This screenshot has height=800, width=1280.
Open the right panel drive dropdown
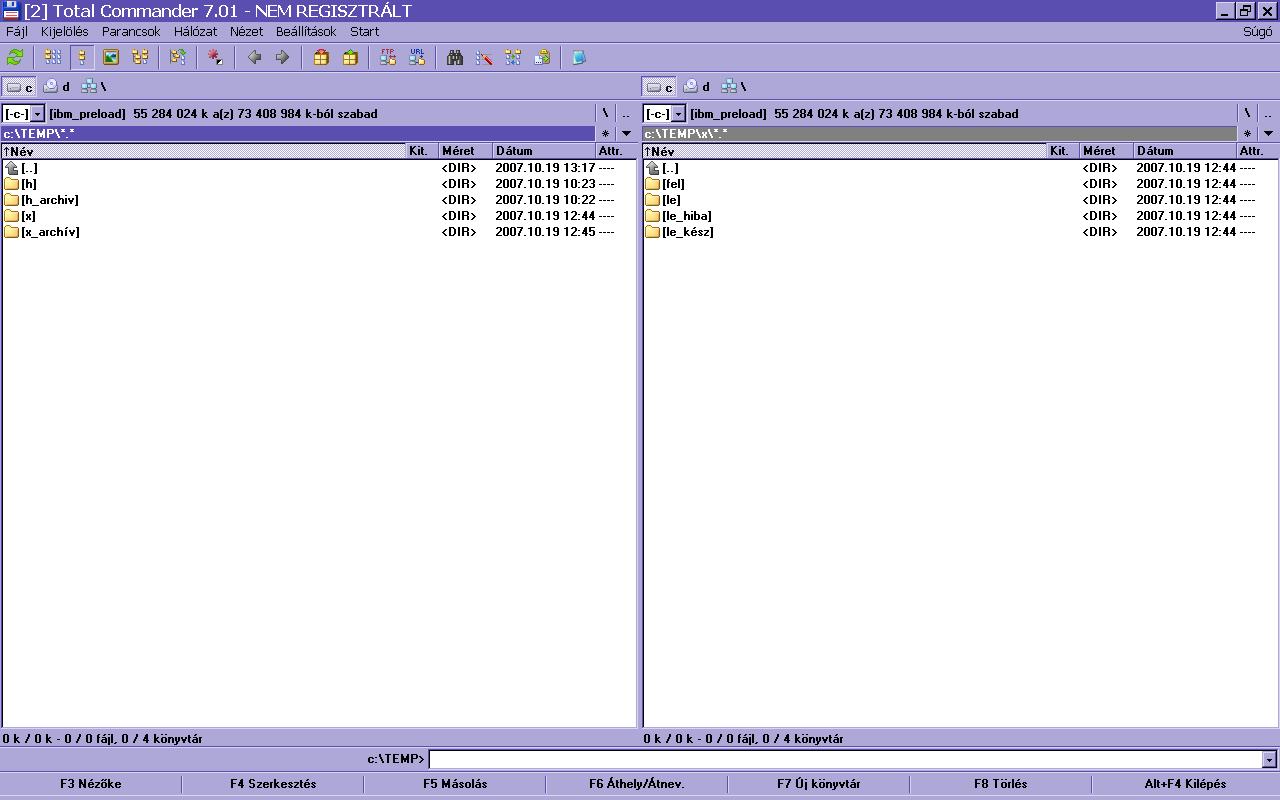coord(678,114)
